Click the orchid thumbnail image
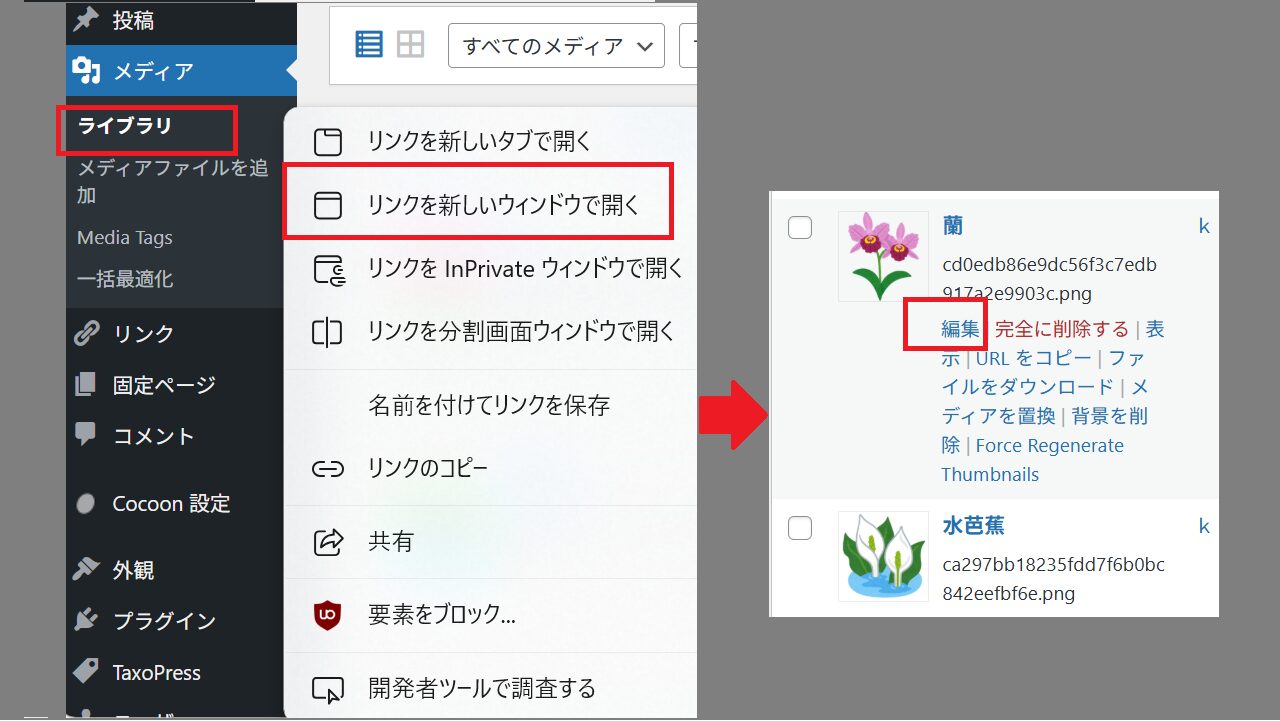The image size is (1280, 721). [x=883, y=256]
